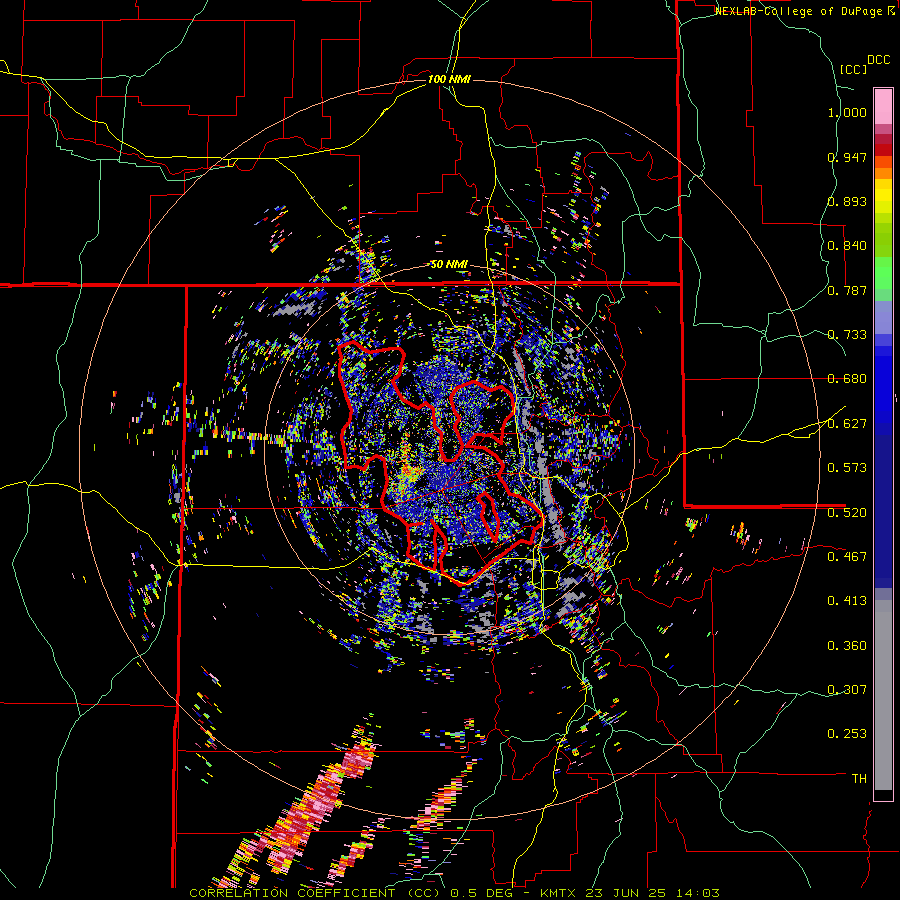Select the 0.253 legend value

847,734
